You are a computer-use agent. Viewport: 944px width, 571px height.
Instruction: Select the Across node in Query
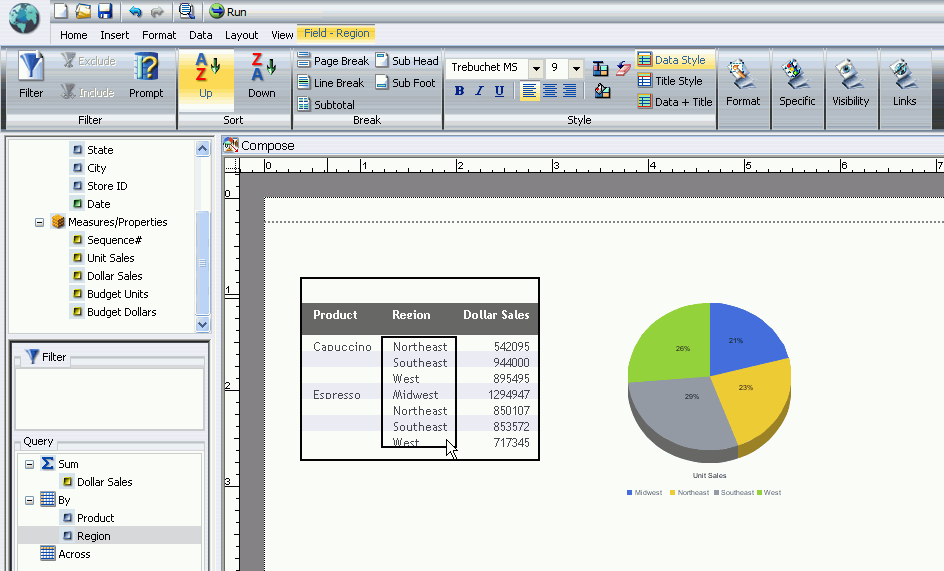tap(65, 554)
